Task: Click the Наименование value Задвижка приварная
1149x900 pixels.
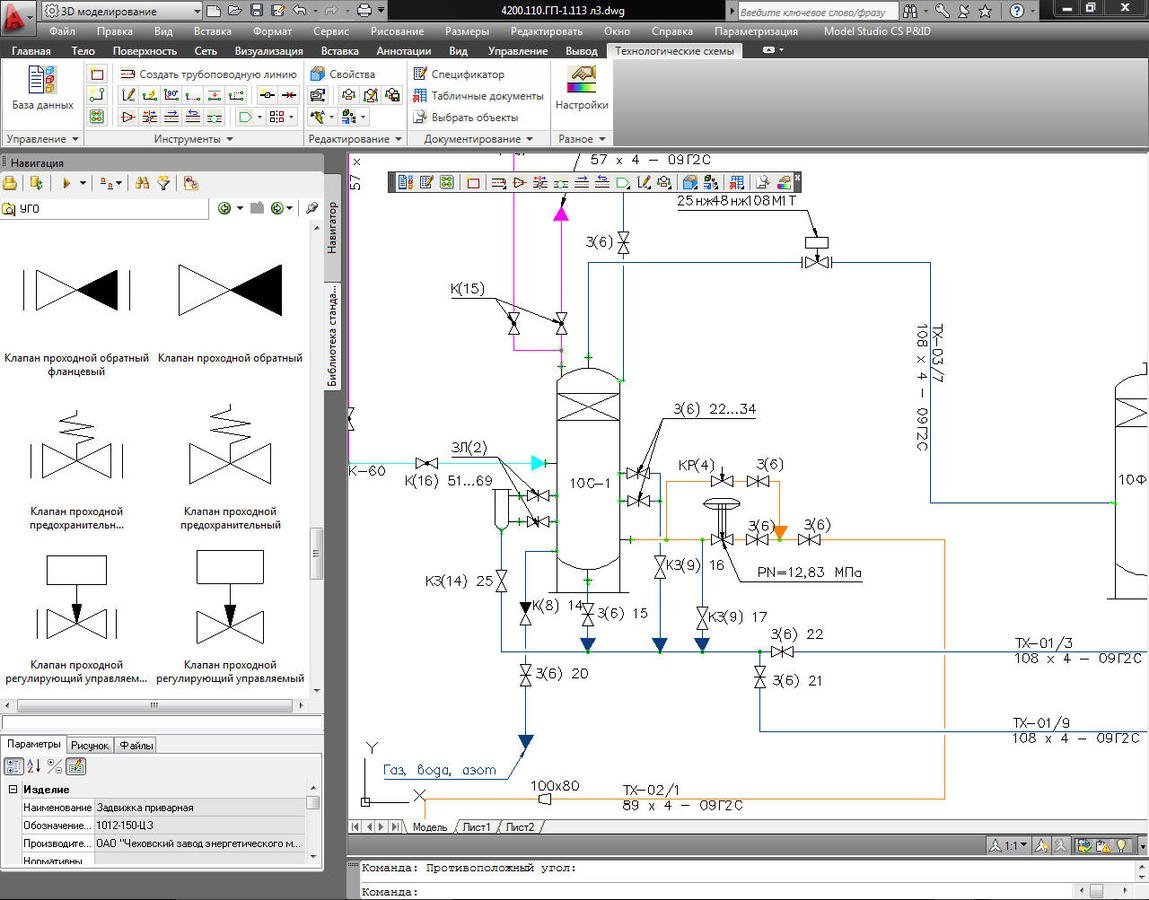Action: click(x=199, y=807)
